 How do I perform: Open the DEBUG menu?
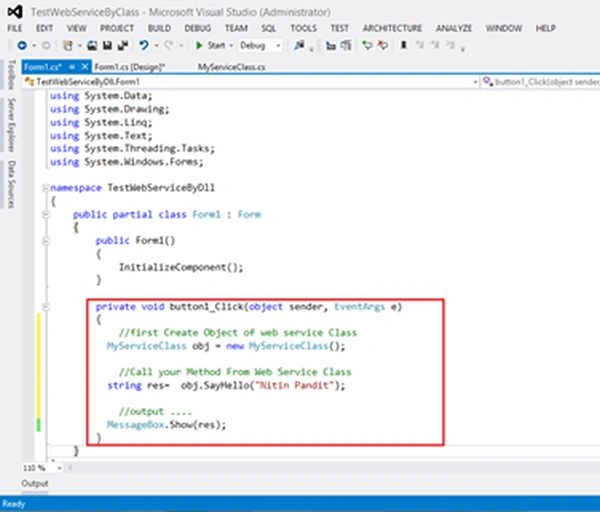(198, 28)
